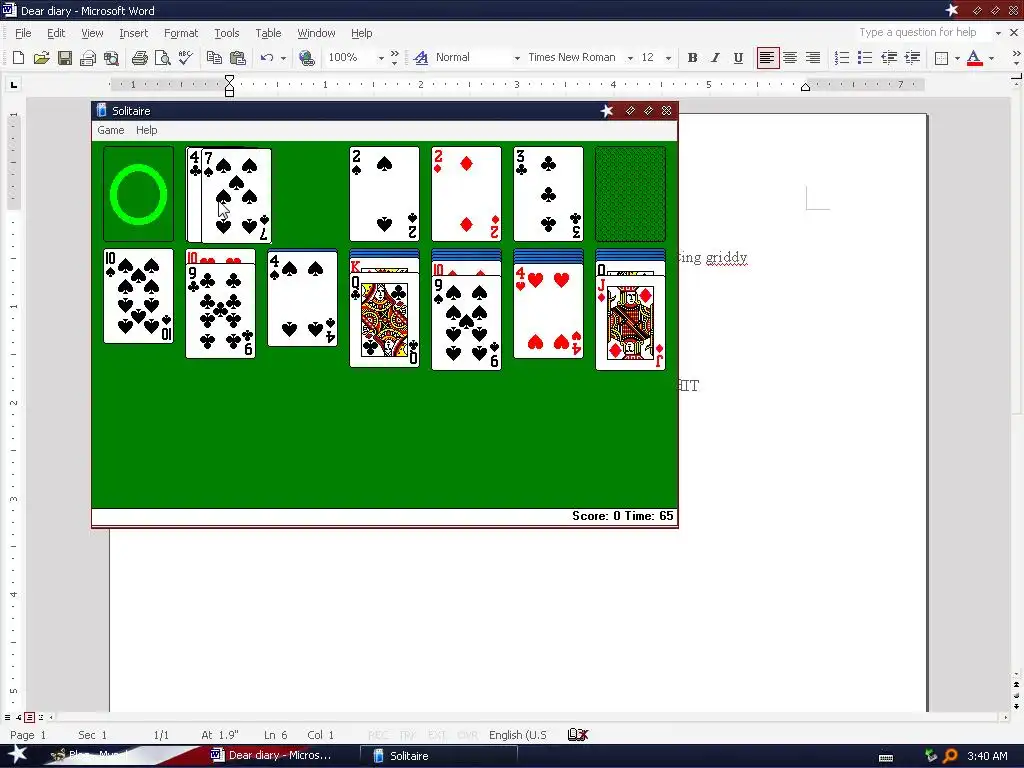The image size is (1024, 768).
Task: Click the Word document icon in title bar
Action: click(x=8, y=10)
